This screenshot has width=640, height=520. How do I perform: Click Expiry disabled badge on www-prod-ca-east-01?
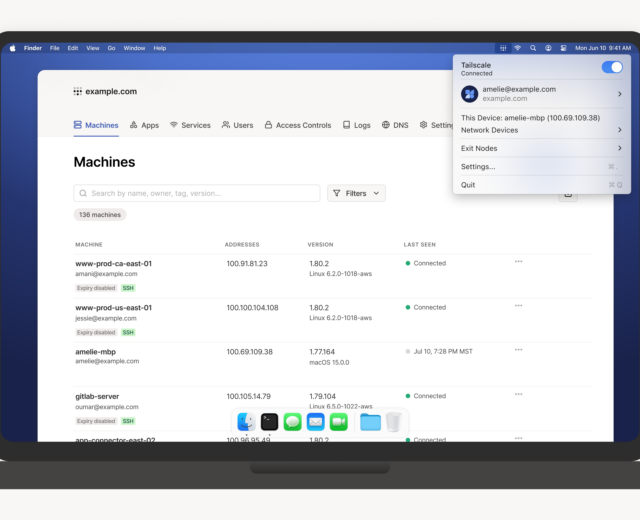click(96, 288)
